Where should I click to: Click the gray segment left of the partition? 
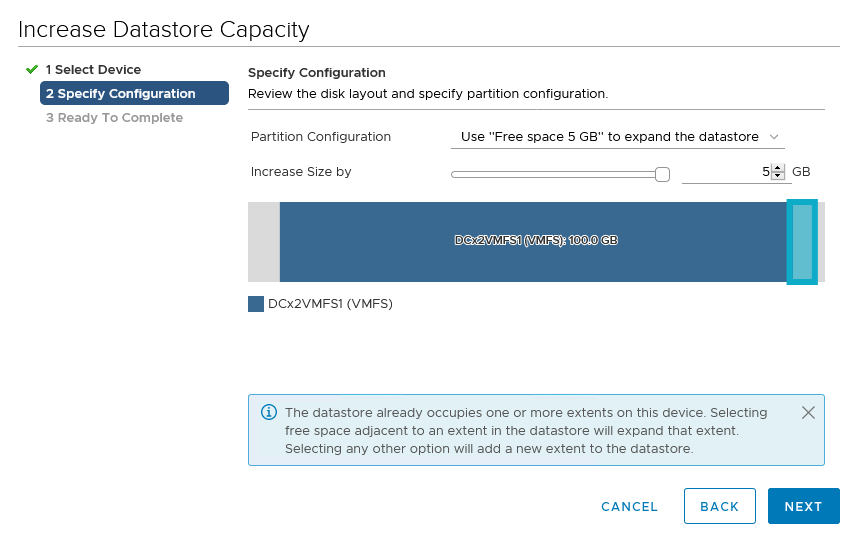263,242
